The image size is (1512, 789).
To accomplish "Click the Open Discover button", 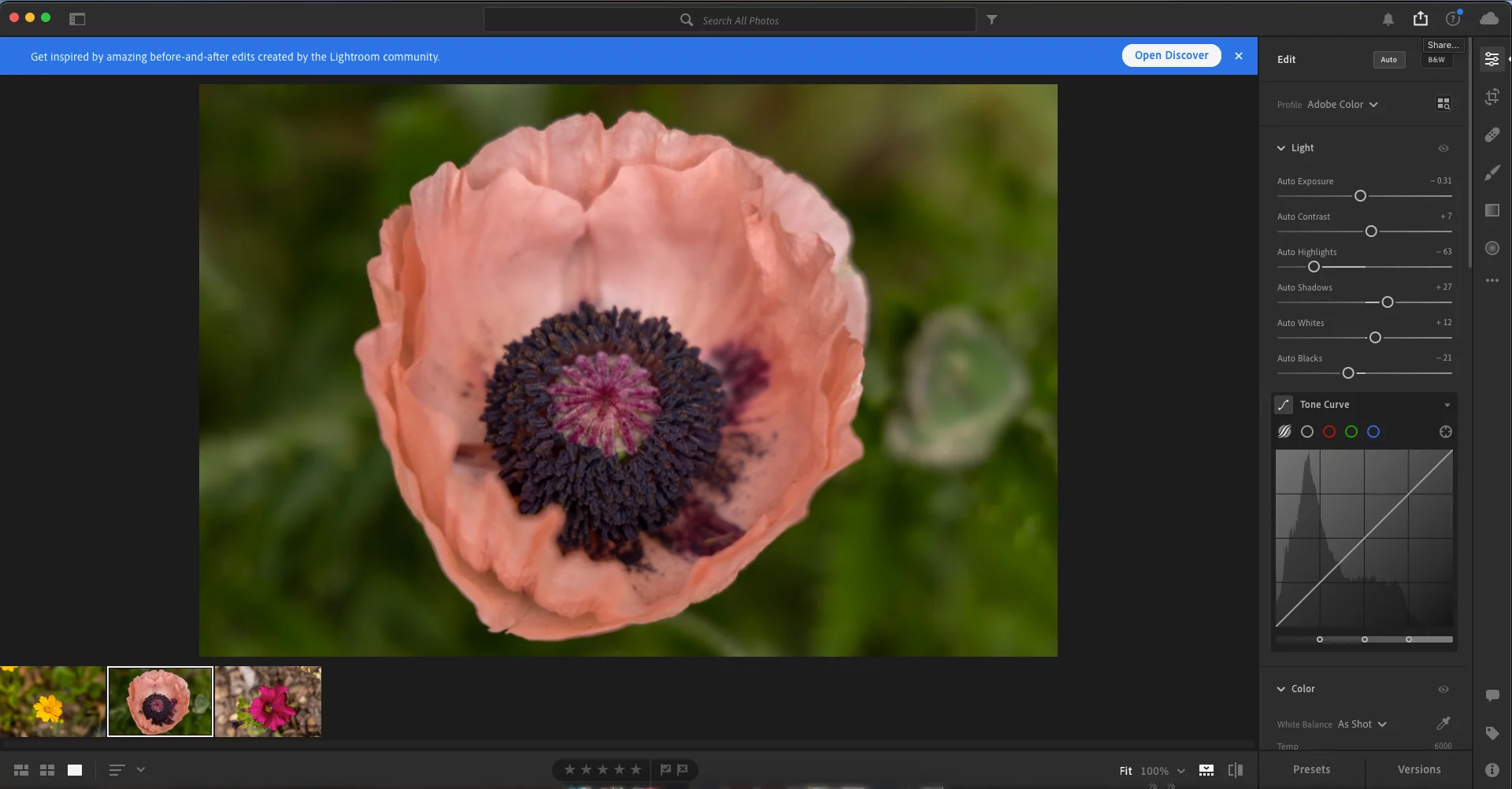I will pyautogui.click(x=1171, y=55).
